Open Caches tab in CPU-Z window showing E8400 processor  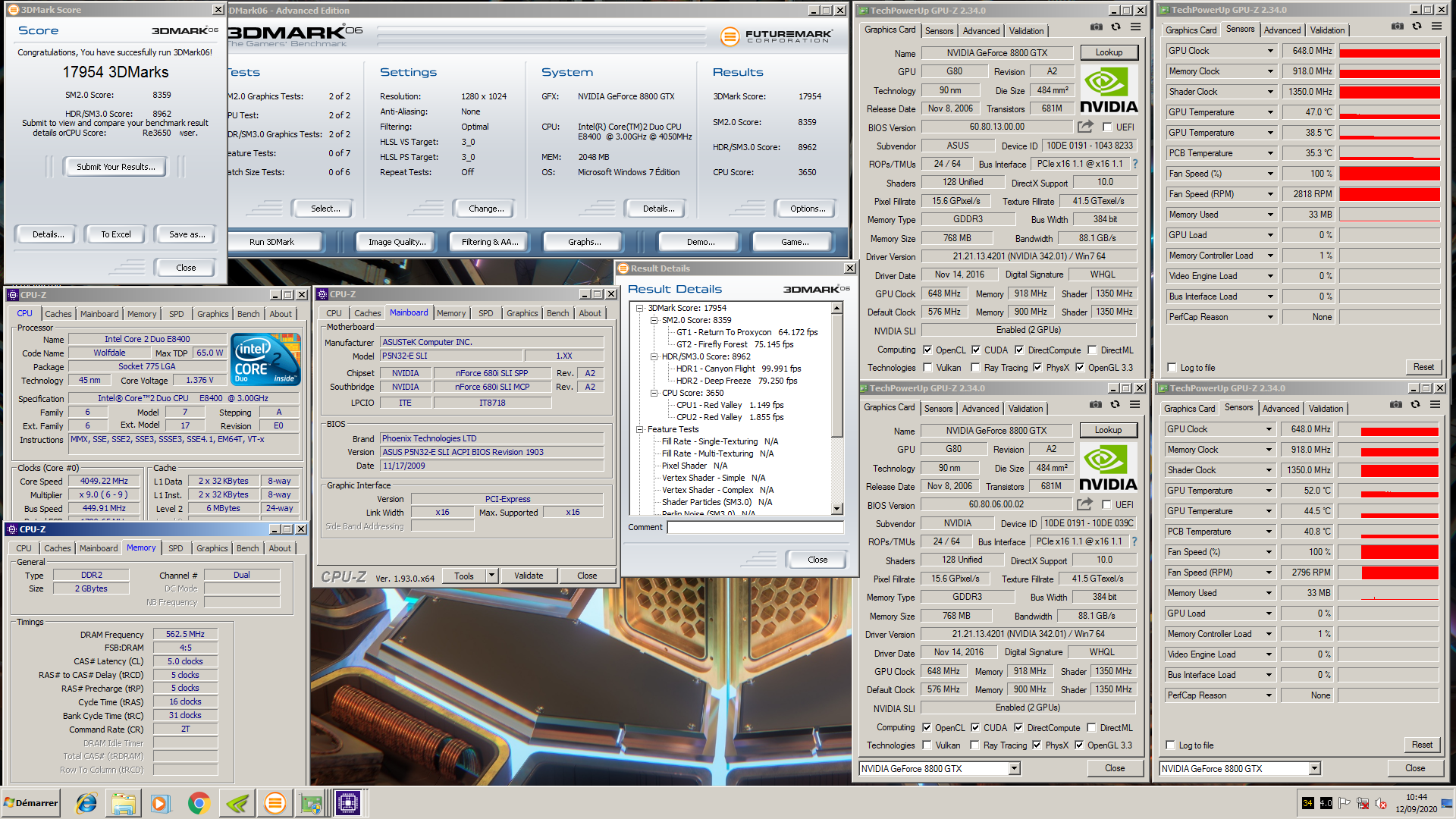click(x=58, y=314)
